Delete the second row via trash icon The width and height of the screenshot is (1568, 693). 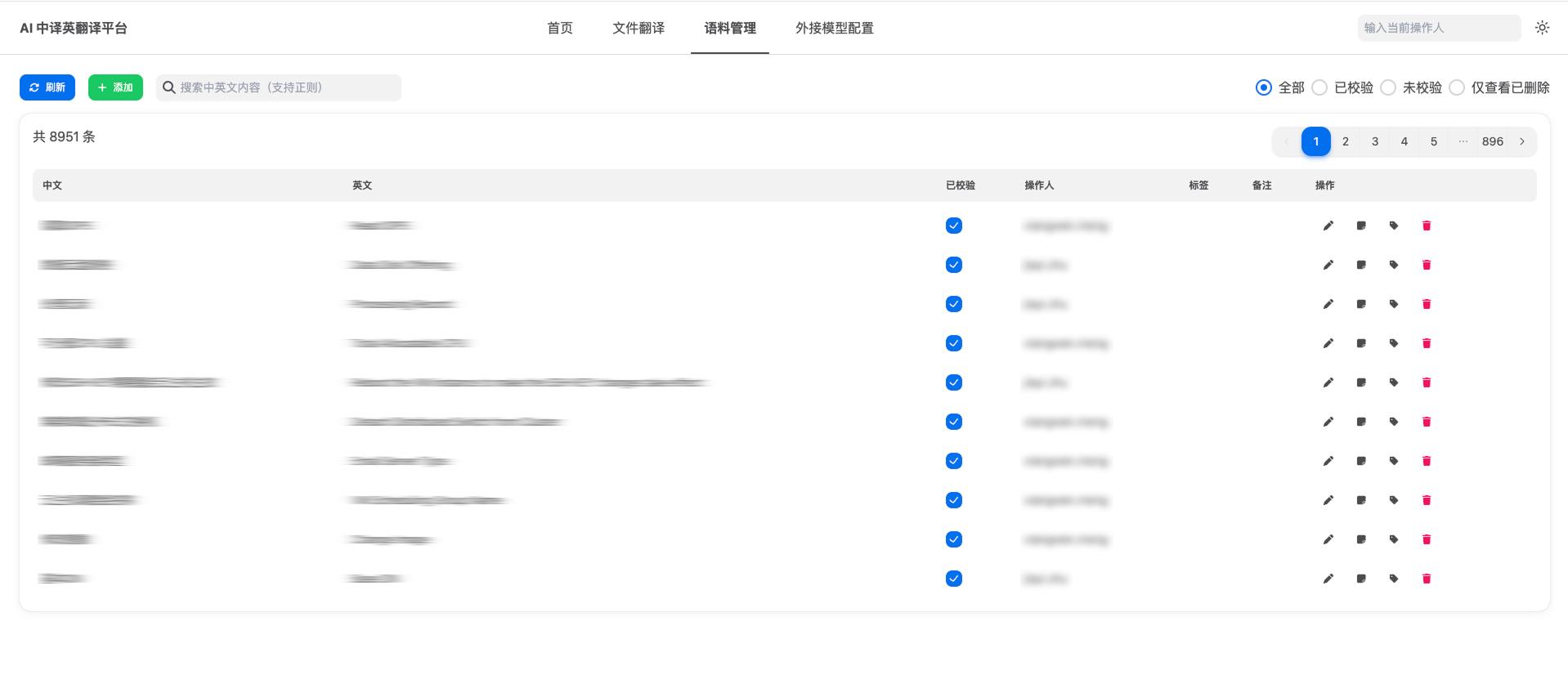coord(1427,265)
